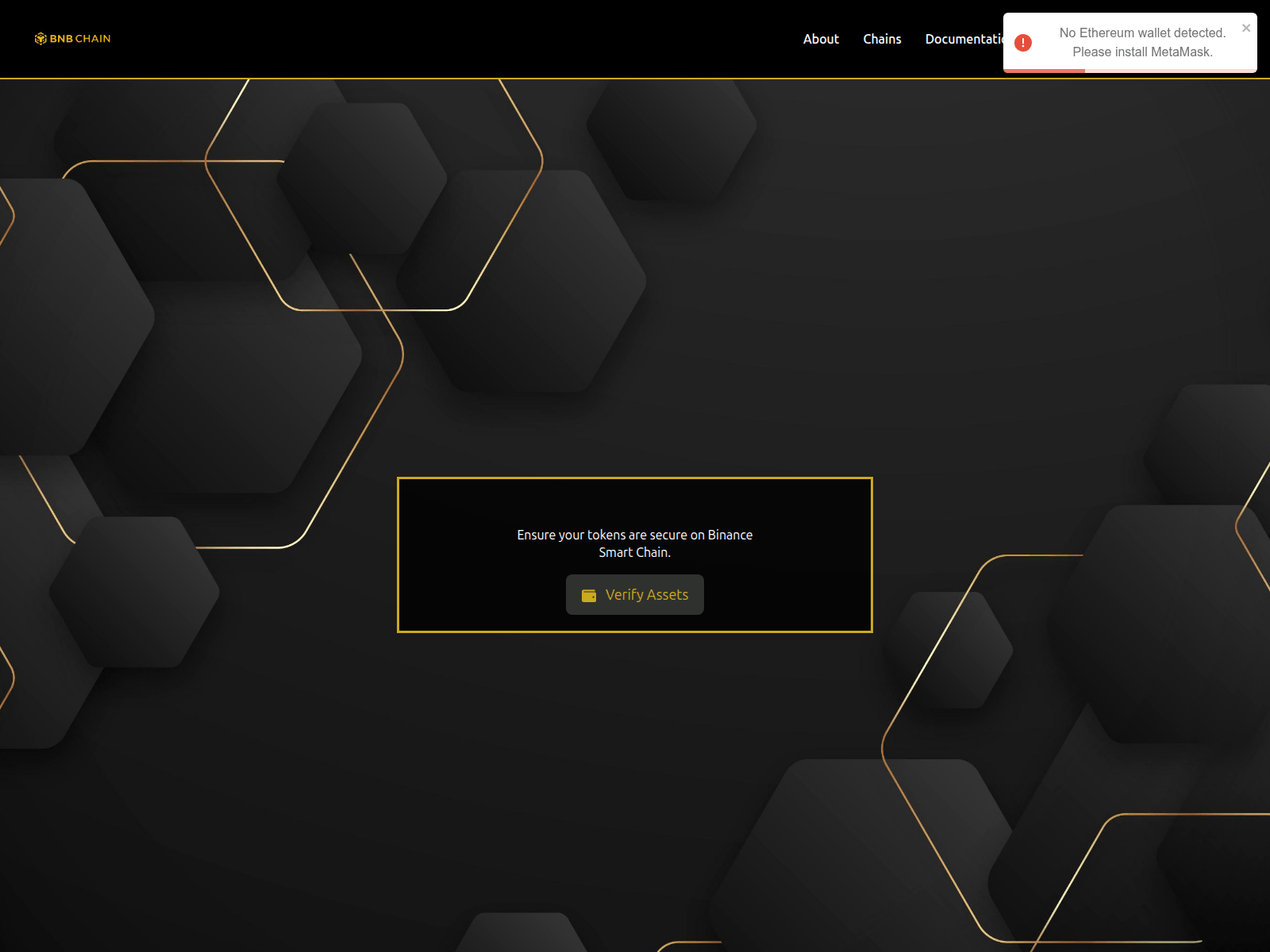
Task: Select Chains from the top menu
Action: point(882,39)
